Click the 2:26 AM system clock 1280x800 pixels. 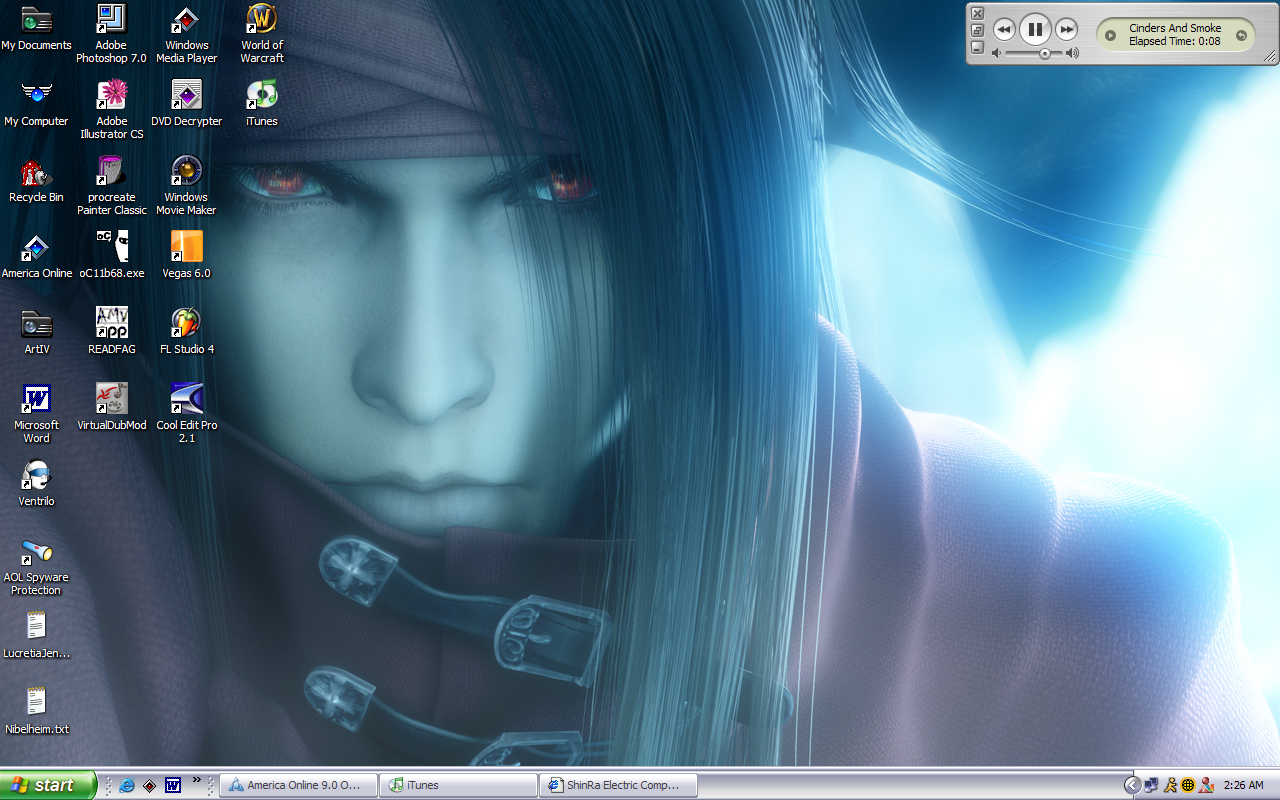[x=1243, y=785]
